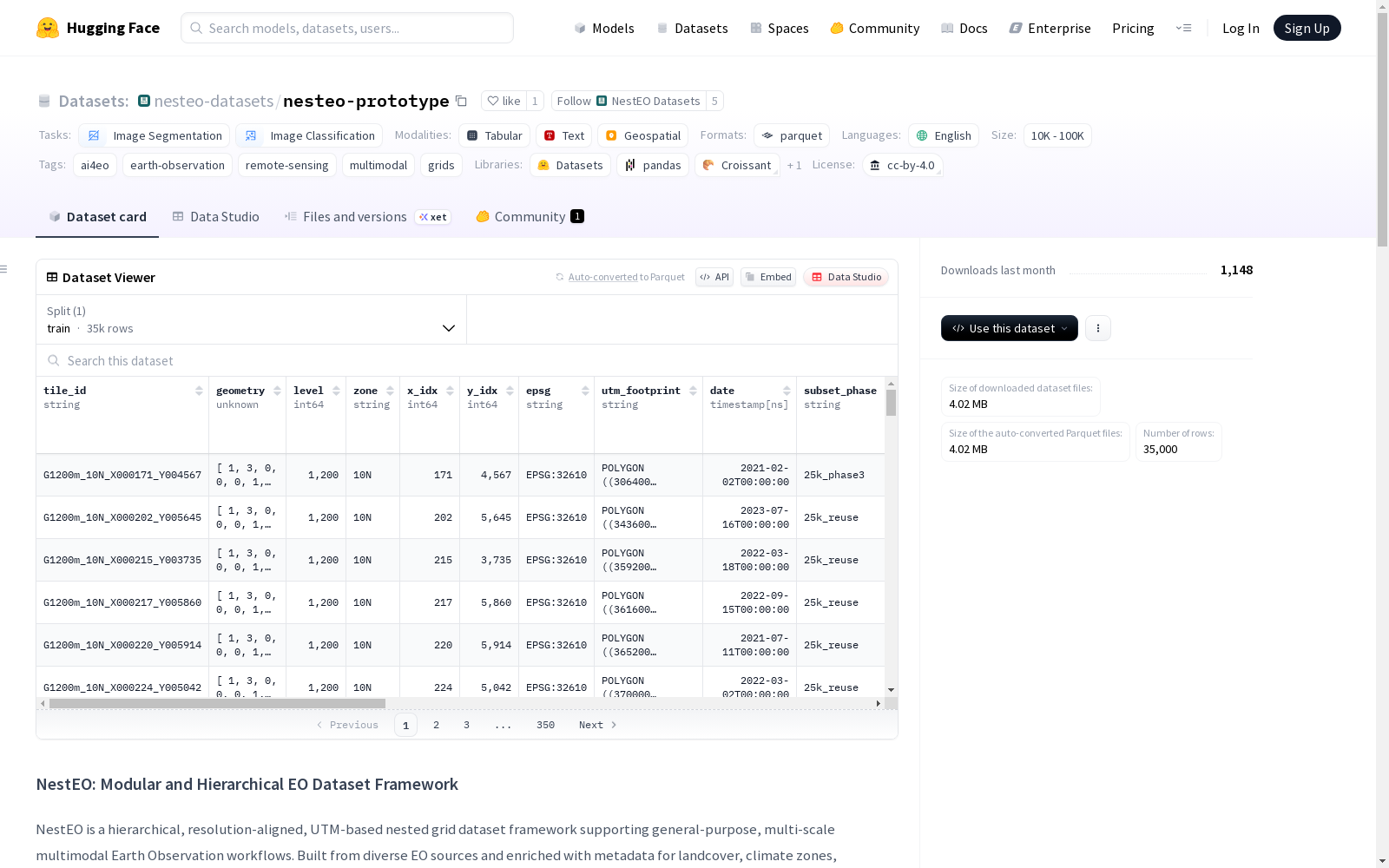Sort the level column

pos(336,391)
